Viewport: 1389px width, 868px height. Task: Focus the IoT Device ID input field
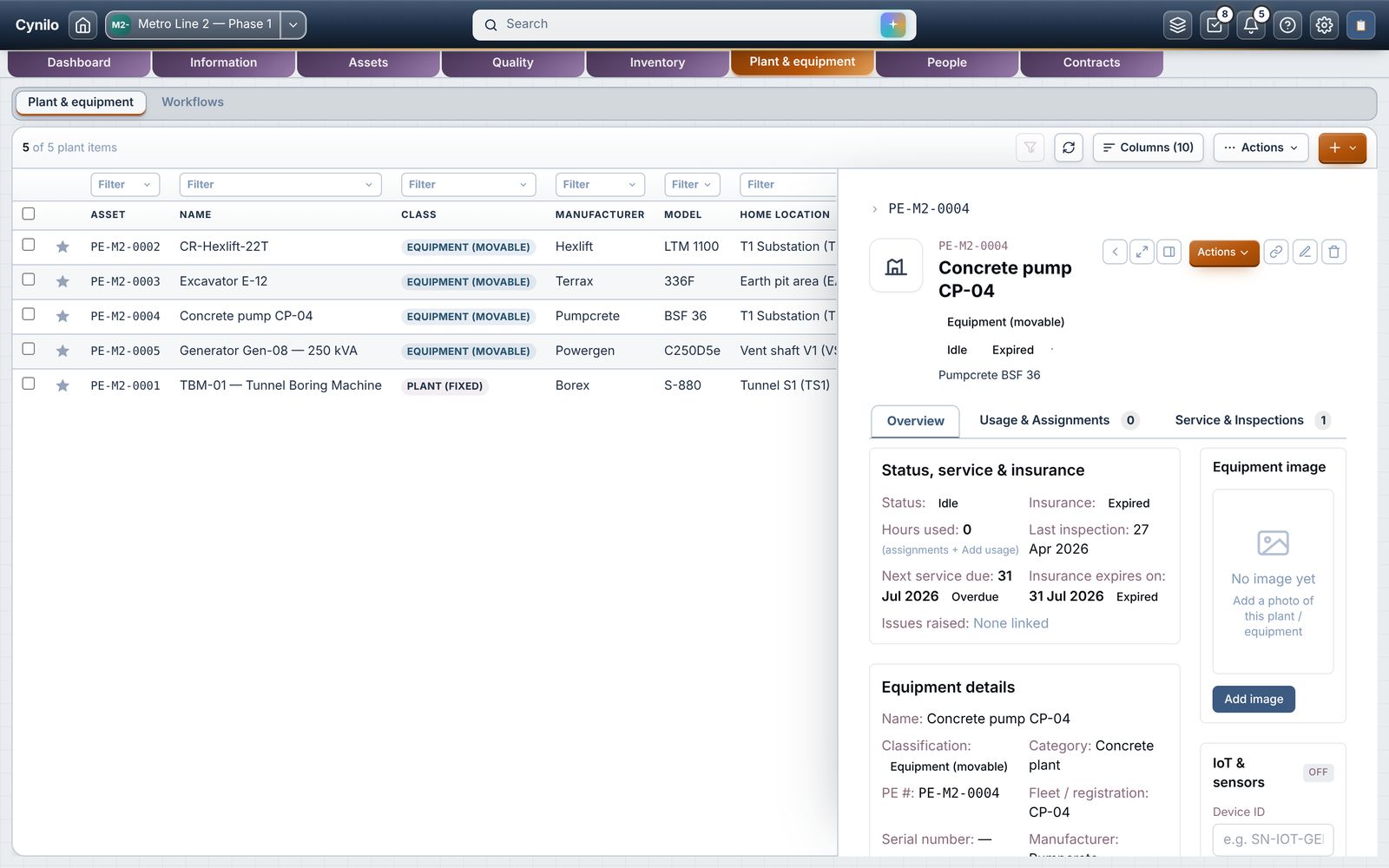(x=1273, y=839)
